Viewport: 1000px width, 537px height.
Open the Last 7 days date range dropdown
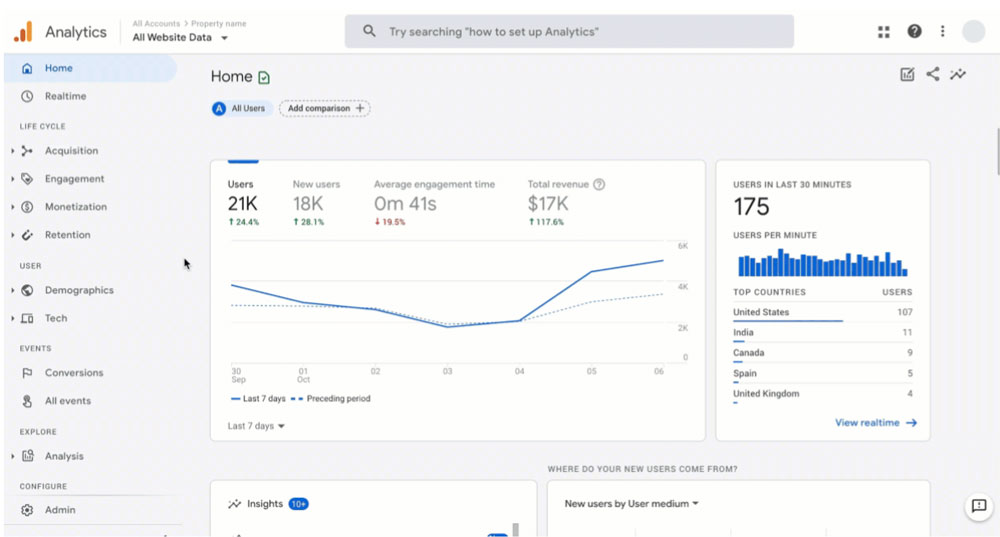[x=256, y=426]
